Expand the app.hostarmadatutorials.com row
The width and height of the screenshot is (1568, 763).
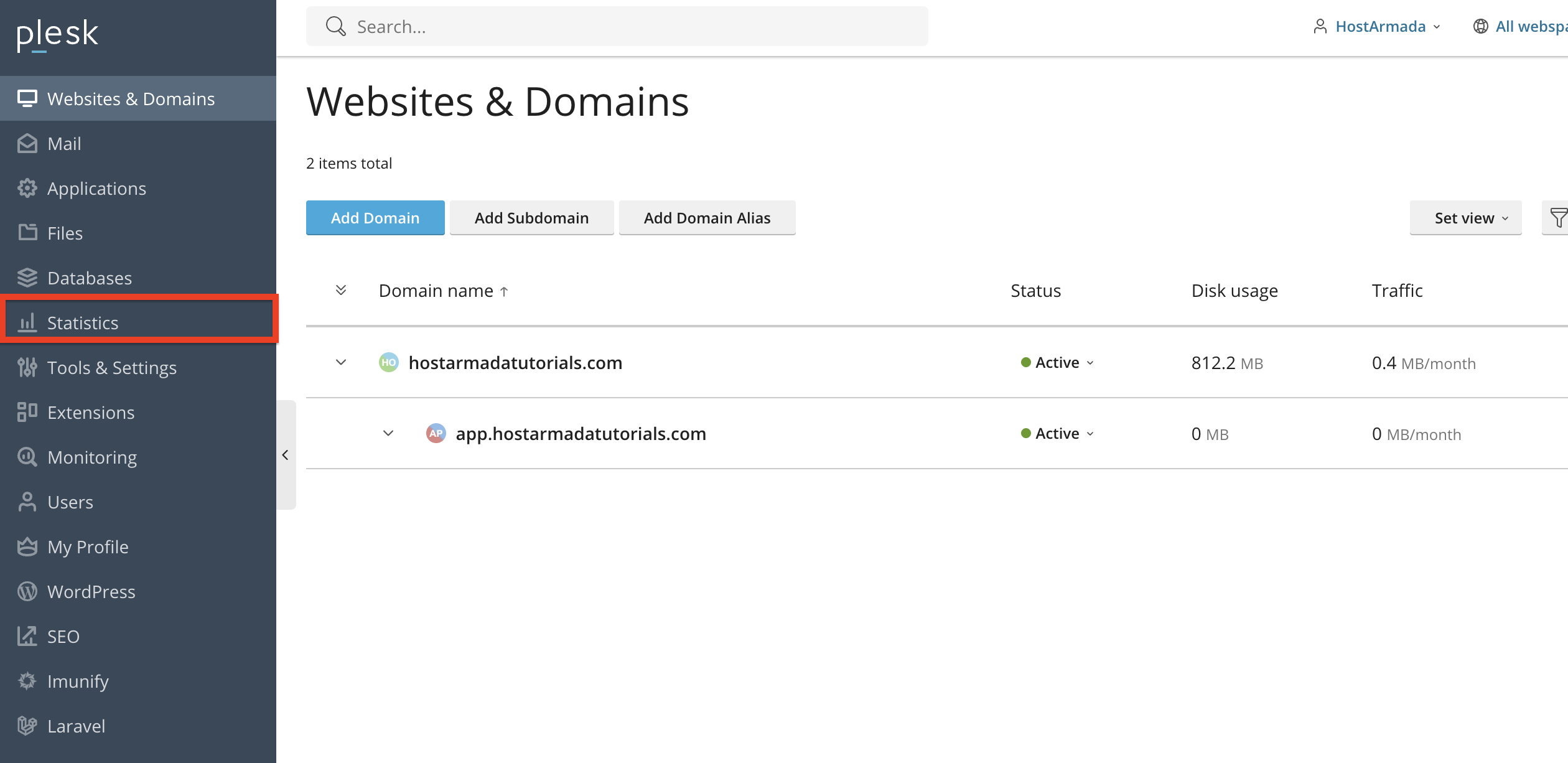(x=388, y=433)
